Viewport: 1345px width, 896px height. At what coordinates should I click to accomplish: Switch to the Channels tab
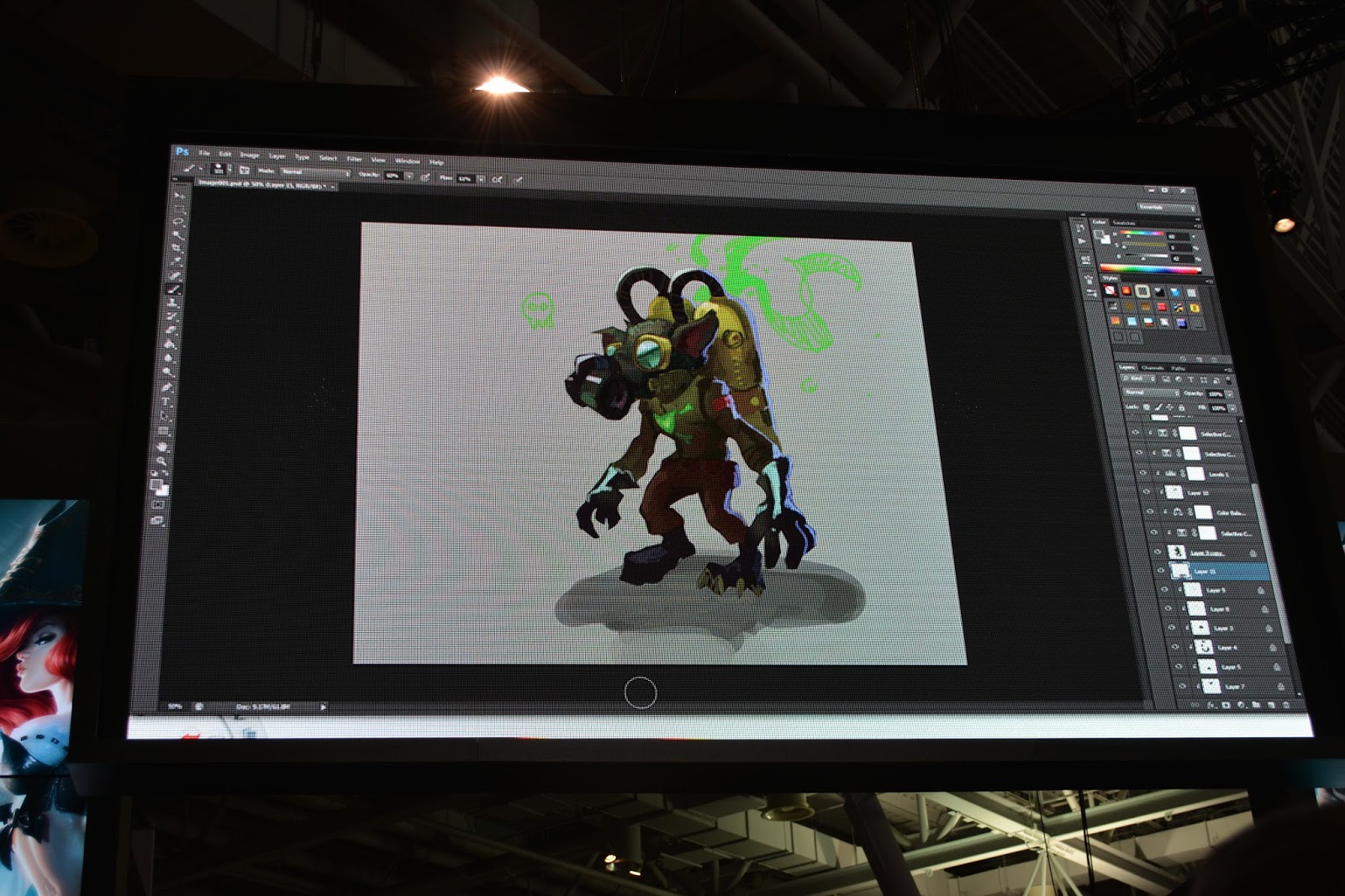1152,367
